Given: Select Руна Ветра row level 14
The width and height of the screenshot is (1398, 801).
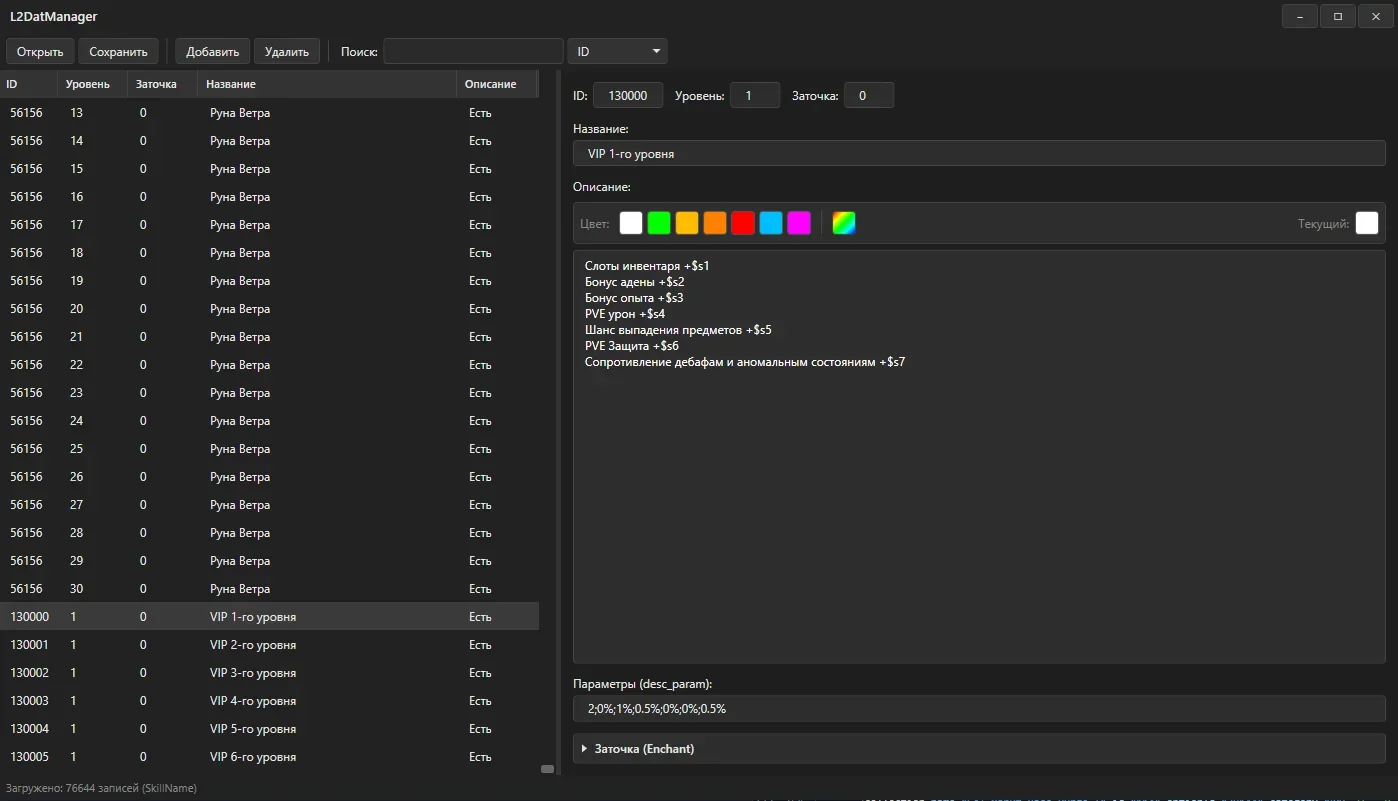Looking at the screenshot, I should point(269,140).
